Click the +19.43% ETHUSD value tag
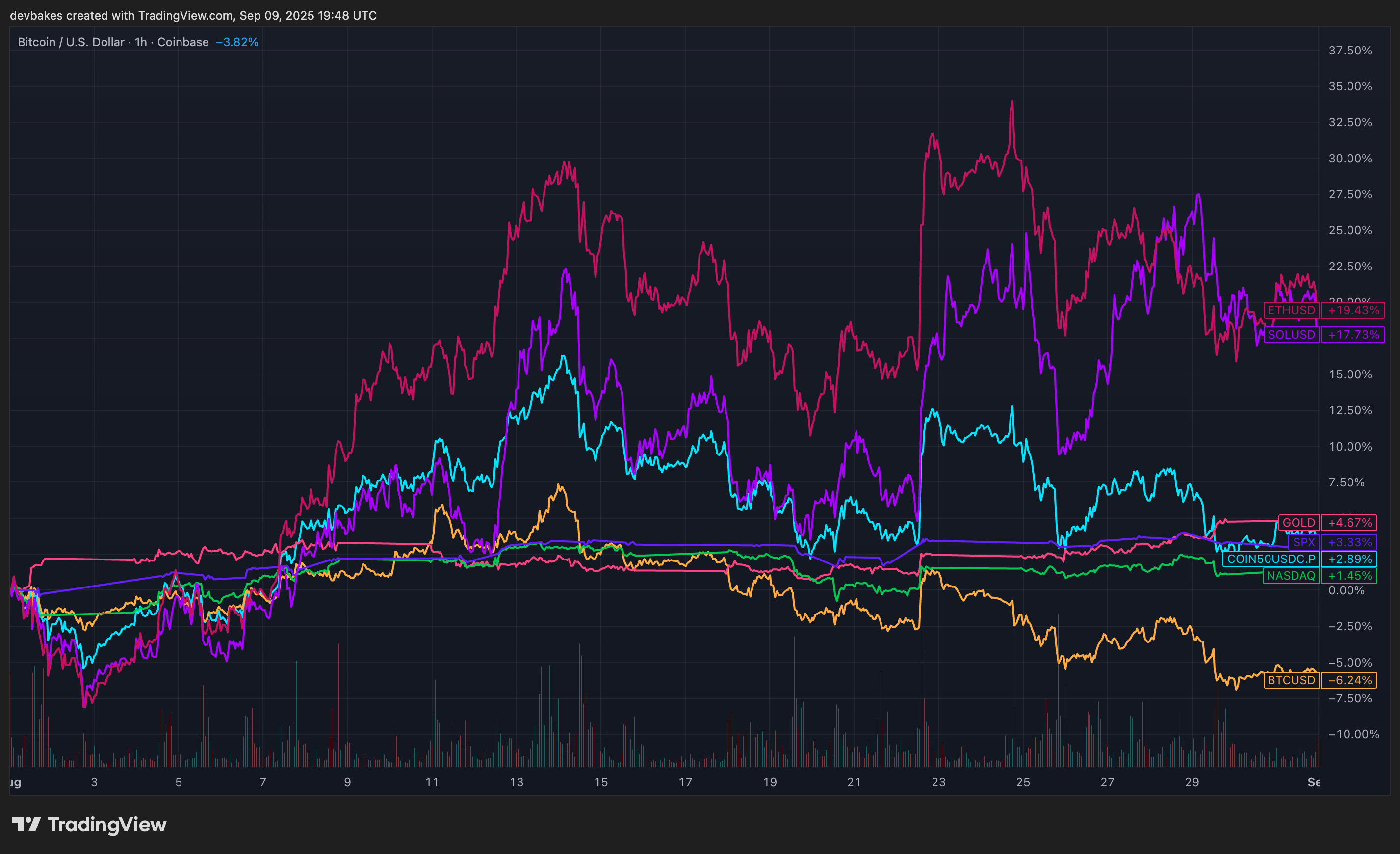Screen dimensions: 1400x854 [x=1353, y=310]
